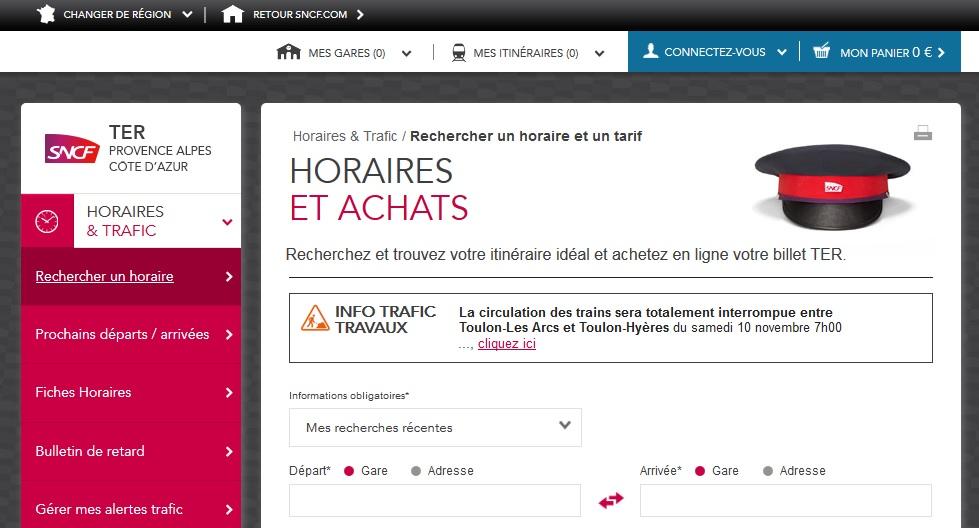This screenshot has height=528, width=979.
Task: Click the house icon for Retour SNCF.com
Action: coord(232,15)
